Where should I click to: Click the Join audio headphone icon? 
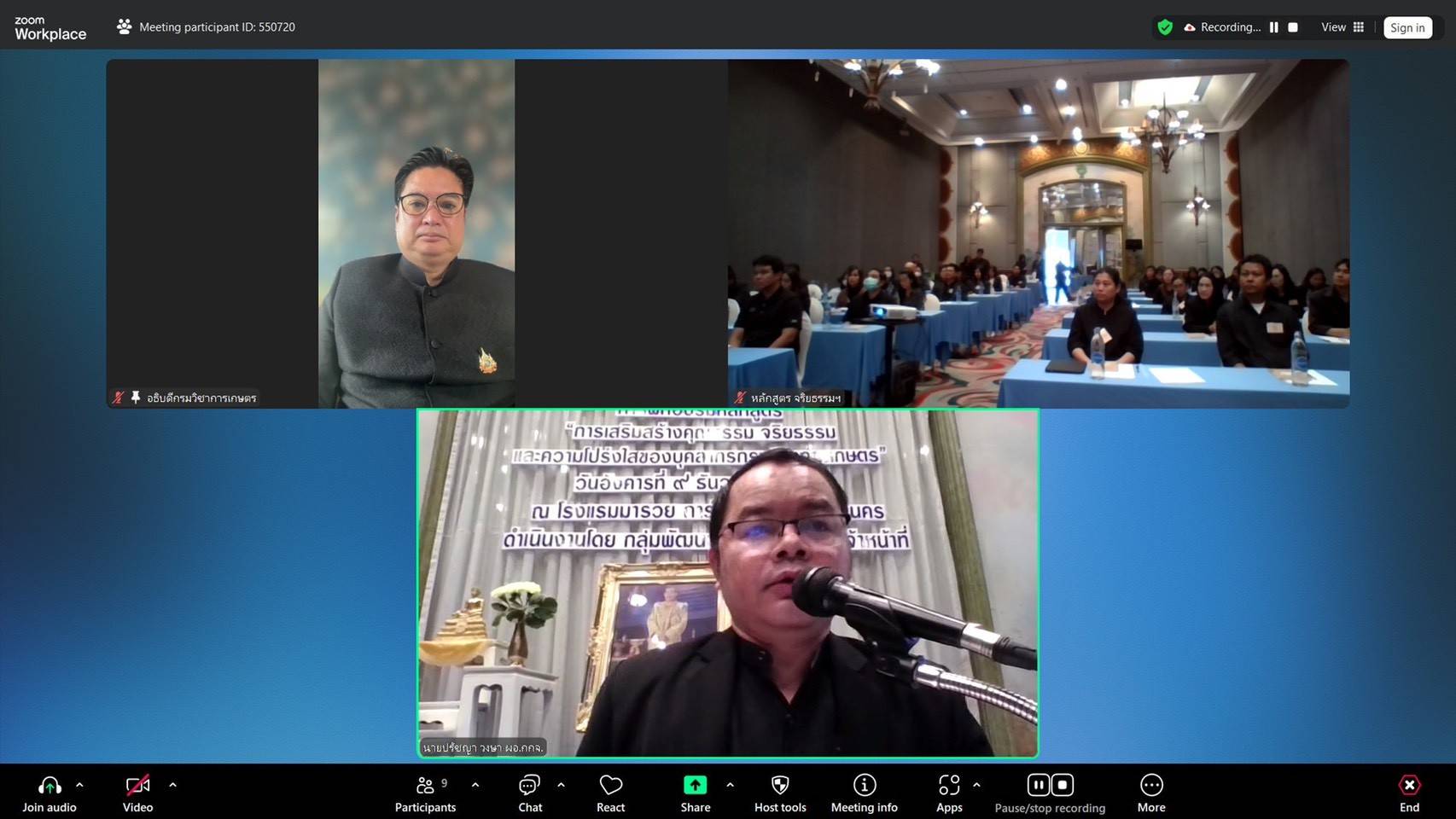pyautogui.click(x=50, y=786)
